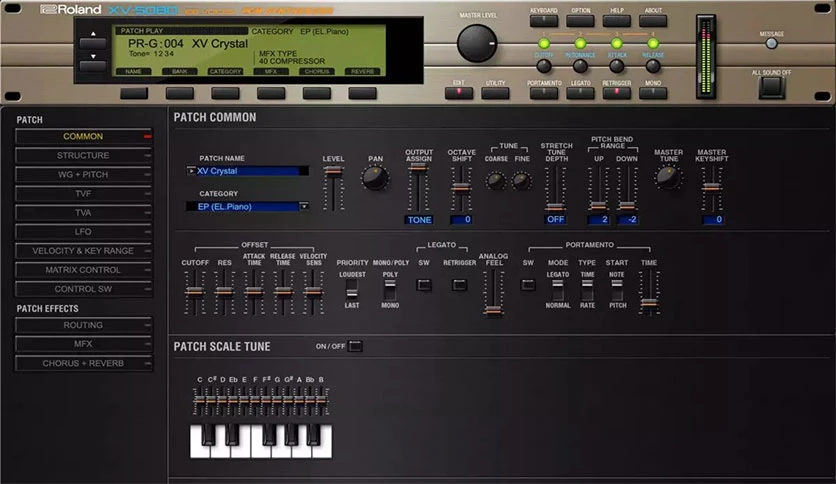The height and width of the screenshot is (484, 836).
Task: Click the Keyboard button
Action: click(x=544, y=21)
